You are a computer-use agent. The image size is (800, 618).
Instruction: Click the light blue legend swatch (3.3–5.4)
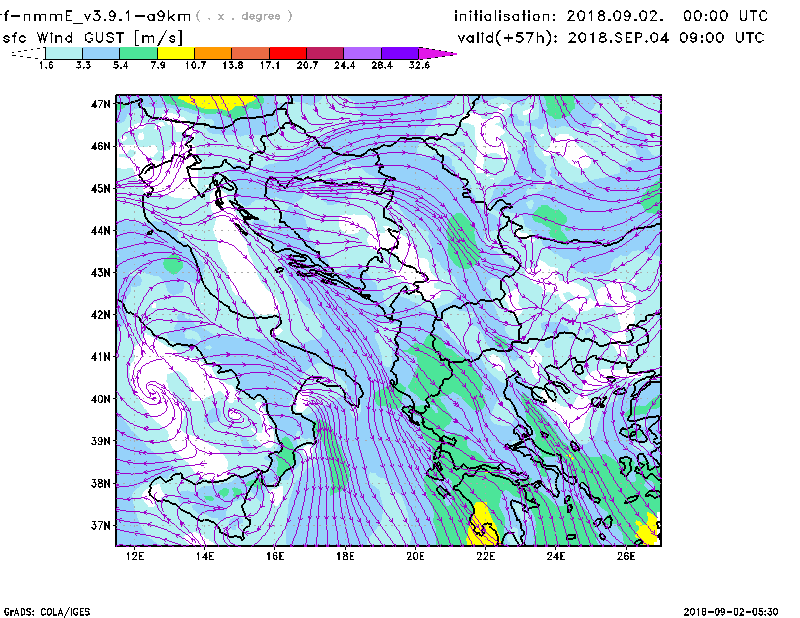[x=101, y=53]
